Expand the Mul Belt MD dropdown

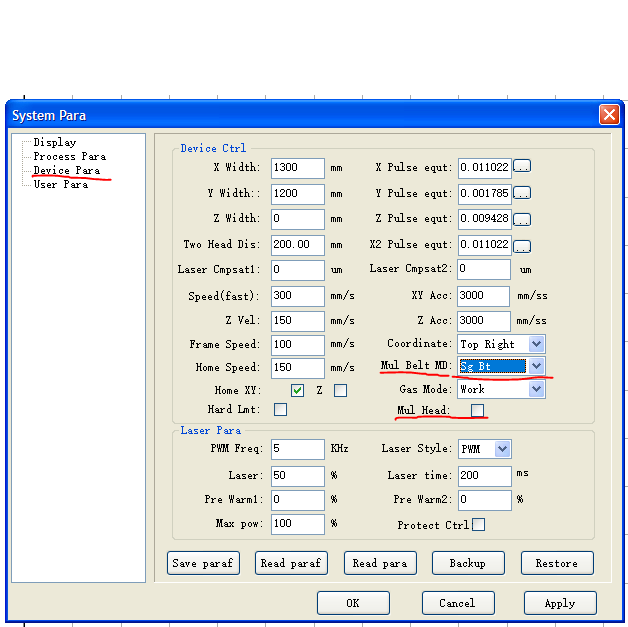click(536, 367)
